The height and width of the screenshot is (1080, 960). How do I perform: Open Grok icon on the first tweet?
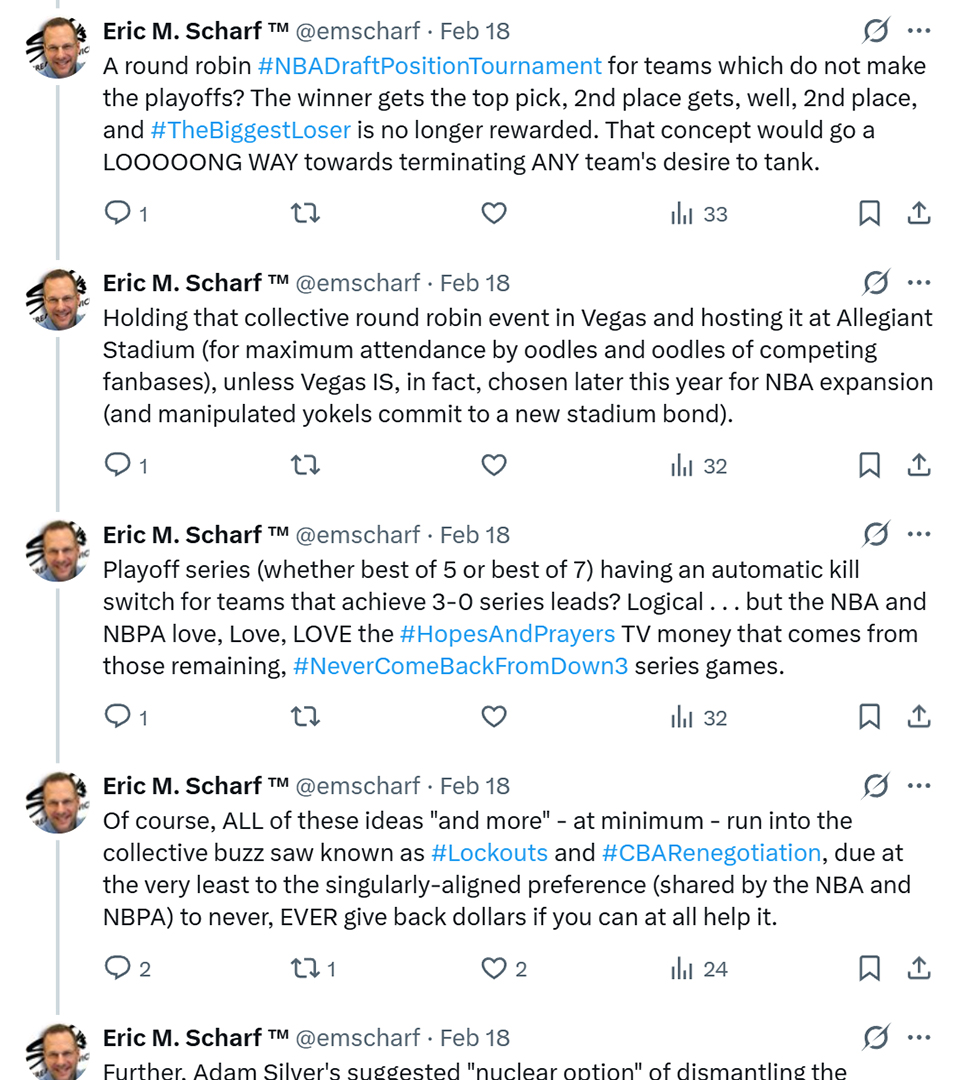875,32
